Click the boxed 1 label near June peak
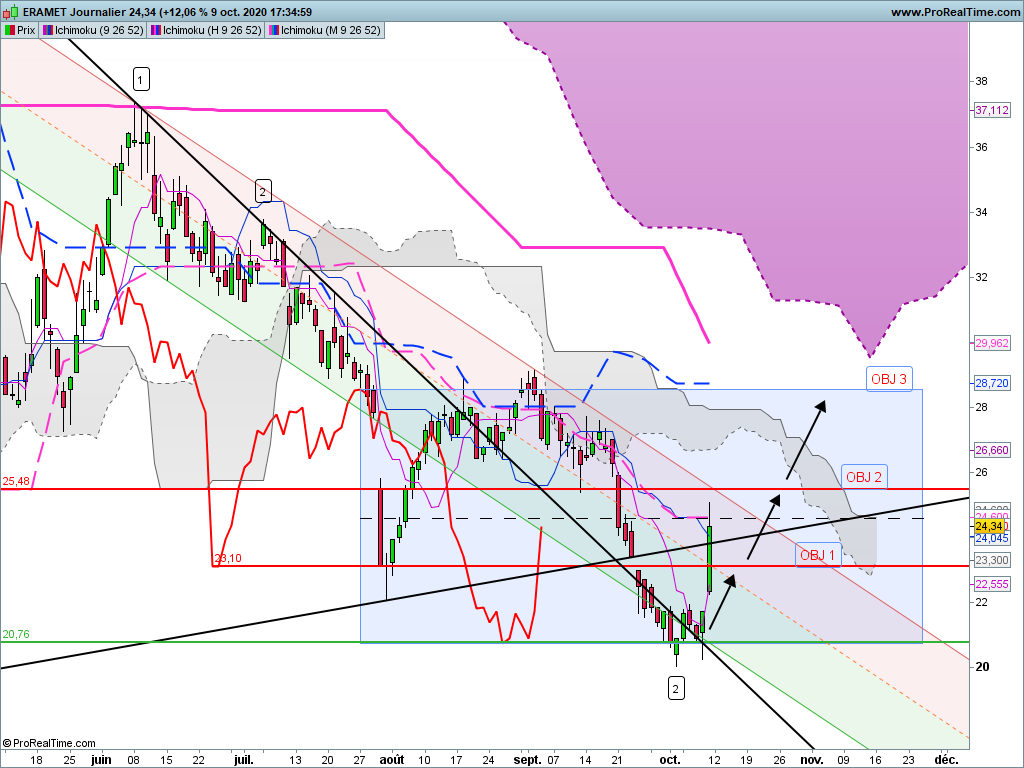This screenshot has height=768, width=1024. (141, 79)
